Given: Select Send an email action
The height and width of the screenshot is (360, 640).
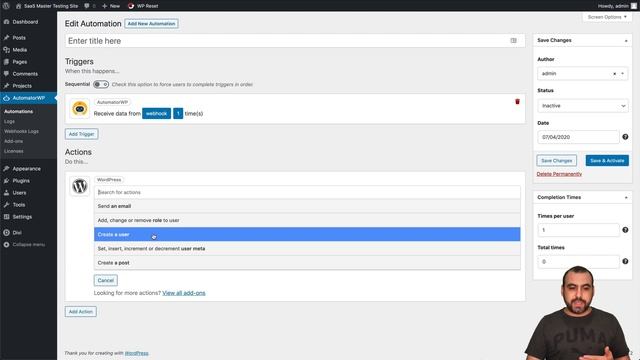Looking at the screenshot, I should [307, 206].
